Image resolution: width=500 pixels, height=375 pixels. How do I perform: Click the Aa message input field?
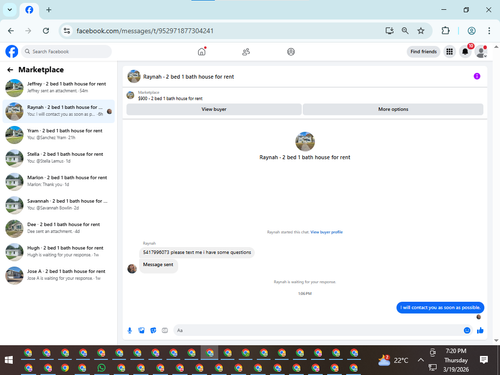tap(317, 330)
